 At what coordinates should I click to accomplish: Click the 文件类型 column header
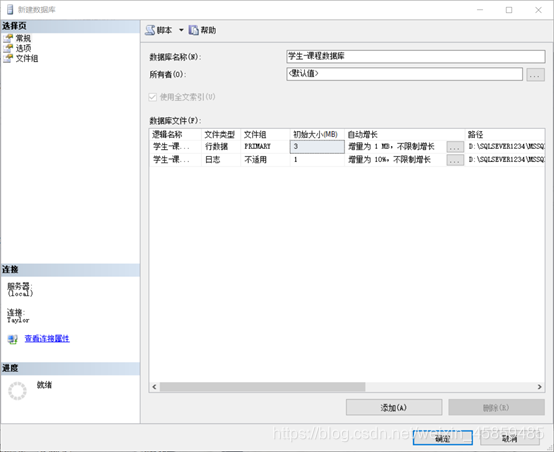pyautogui.click(x=221, y=135)
